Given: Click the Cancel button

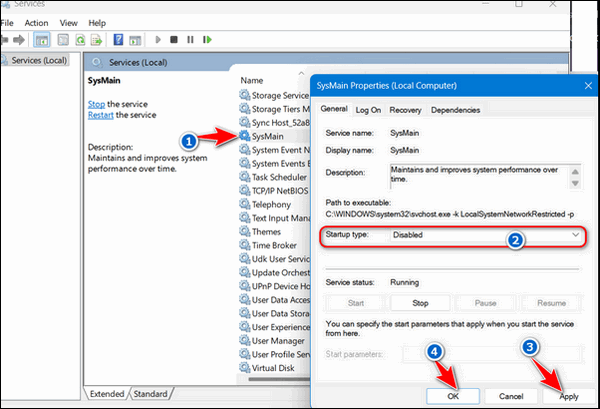Looking at the screenshot, I should pyautogui.click(x=511, y=396).
